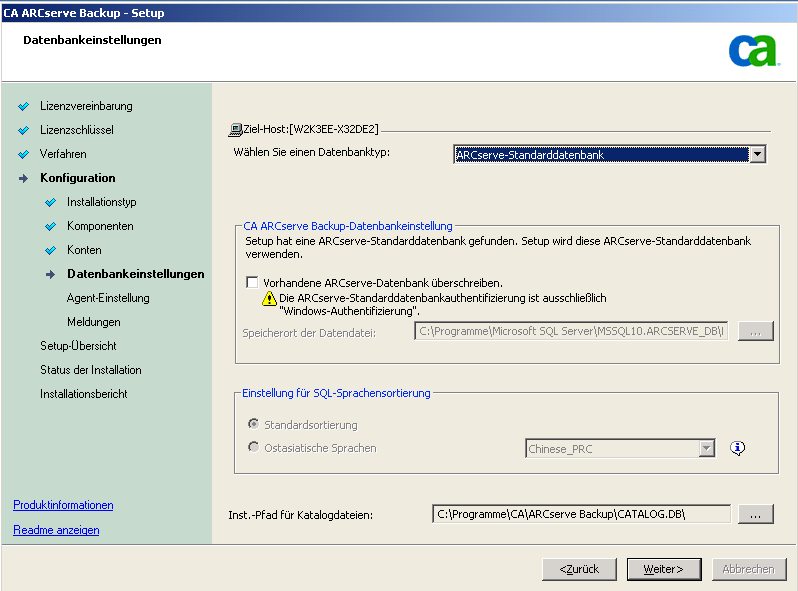Browse for Speicherort der Datendatei
Viewport: 798px width, 591px height.
tap(756, 331)
